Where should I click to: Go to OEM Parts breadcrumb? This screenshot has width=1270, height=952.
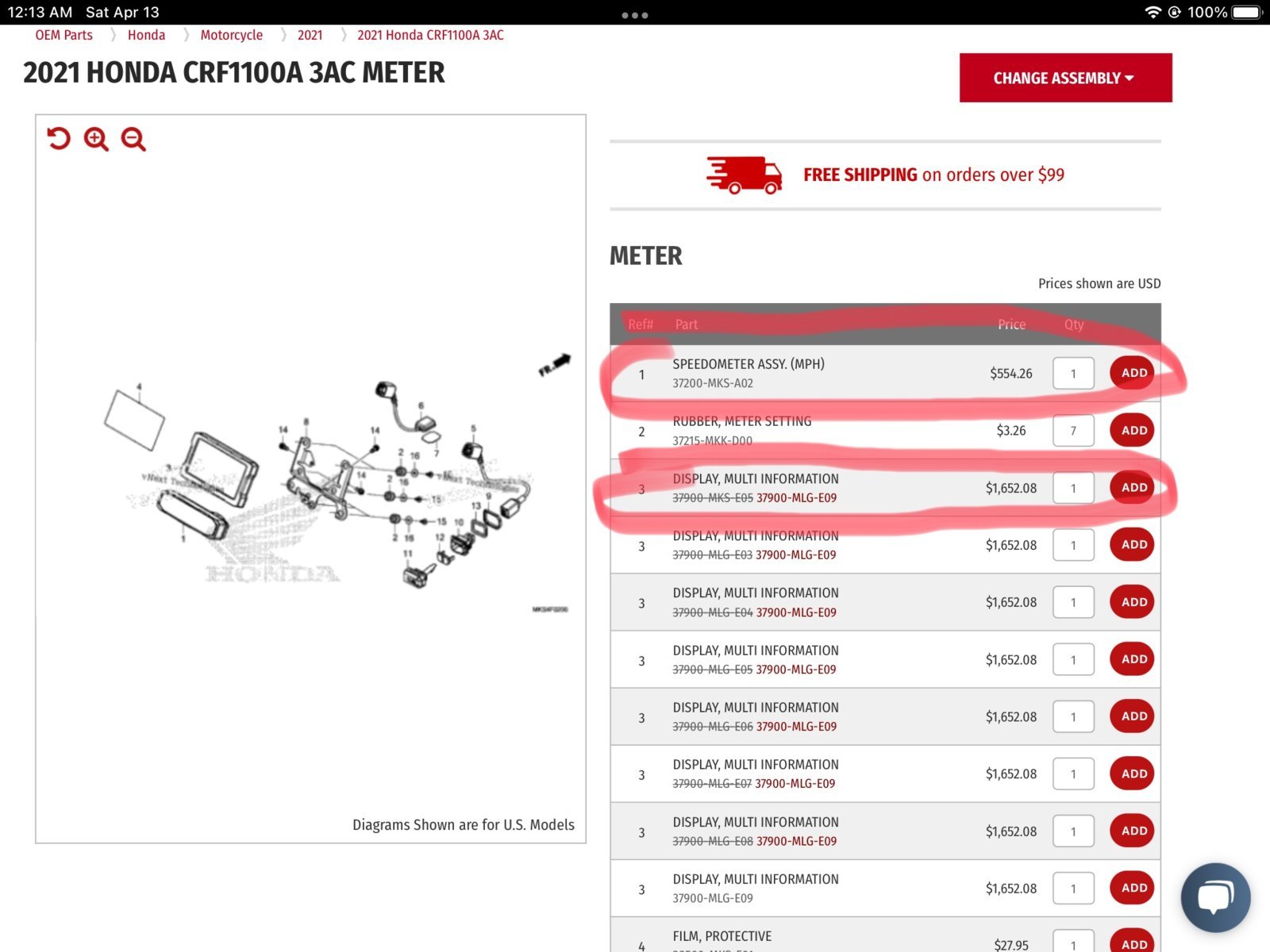[63, 35]
